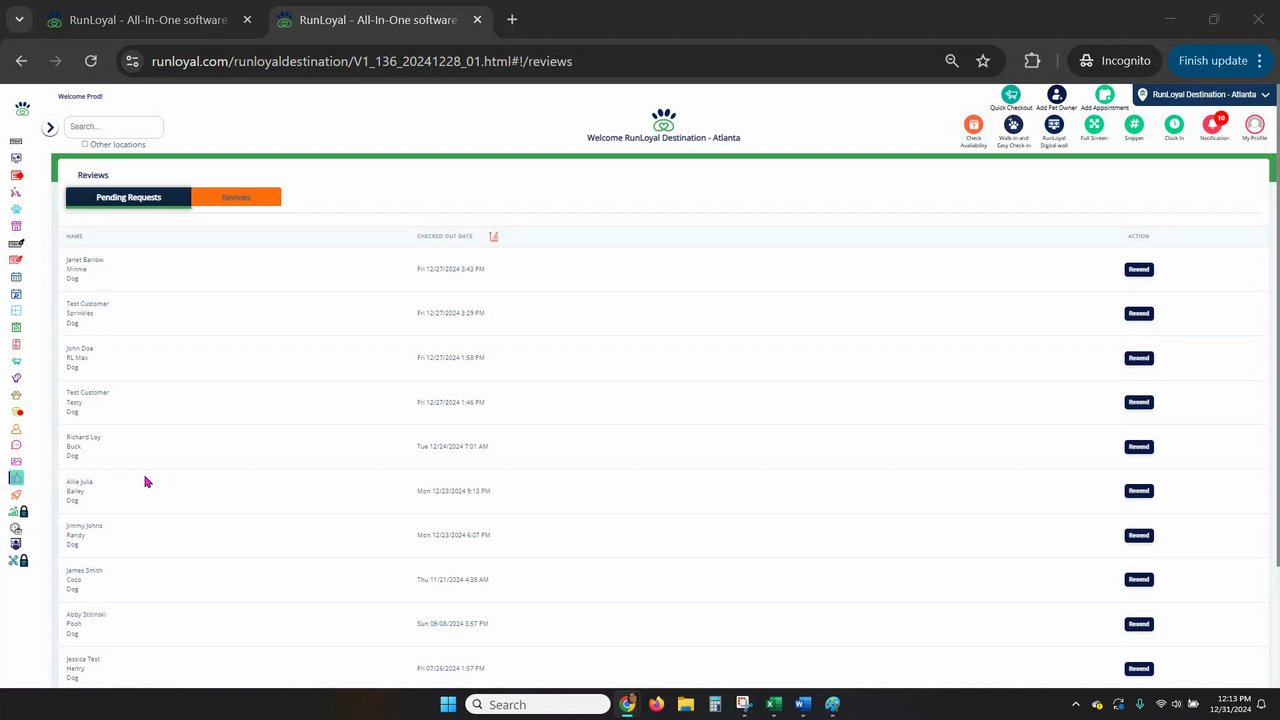Click date Sun 09/08/2024 3:57 PM

(452, 624)
